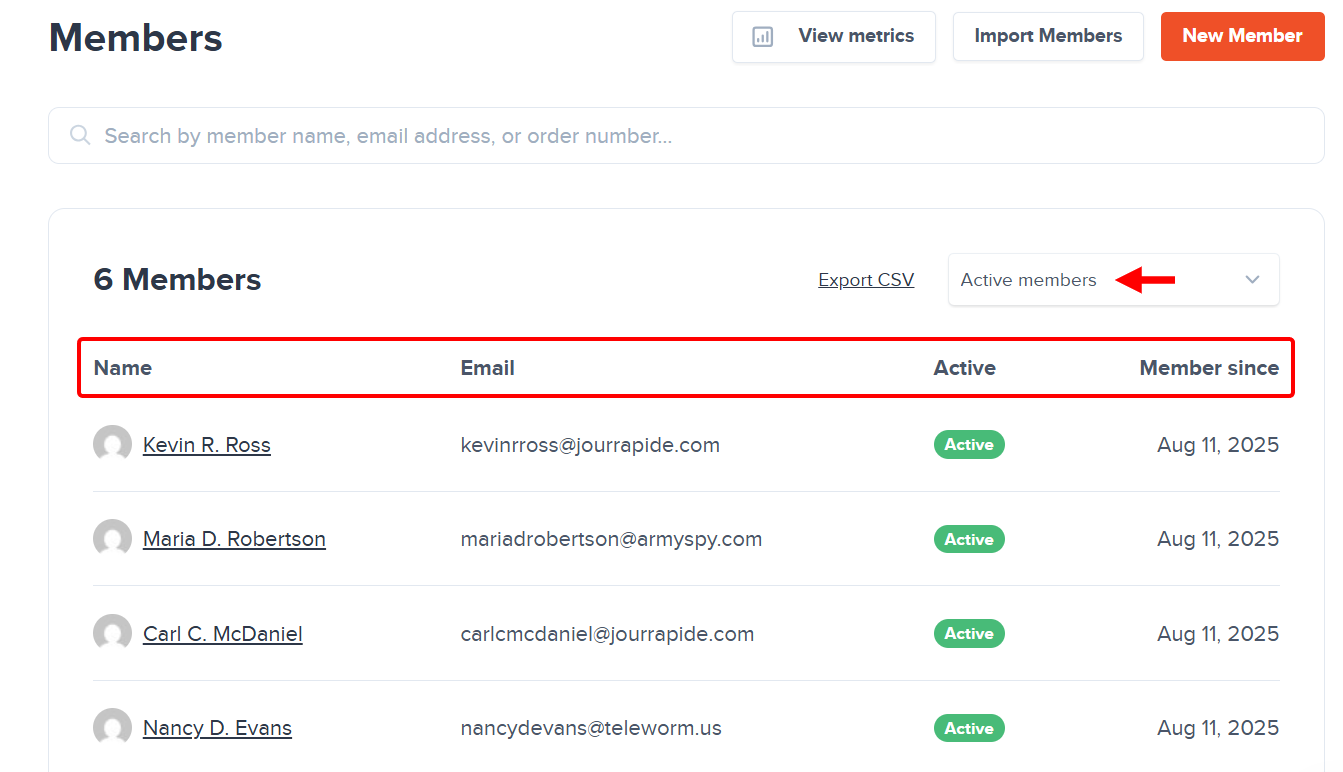1343x772 pixels.
Task: Click Kevin R. Ross member since date
Action: click(1218, 445)
